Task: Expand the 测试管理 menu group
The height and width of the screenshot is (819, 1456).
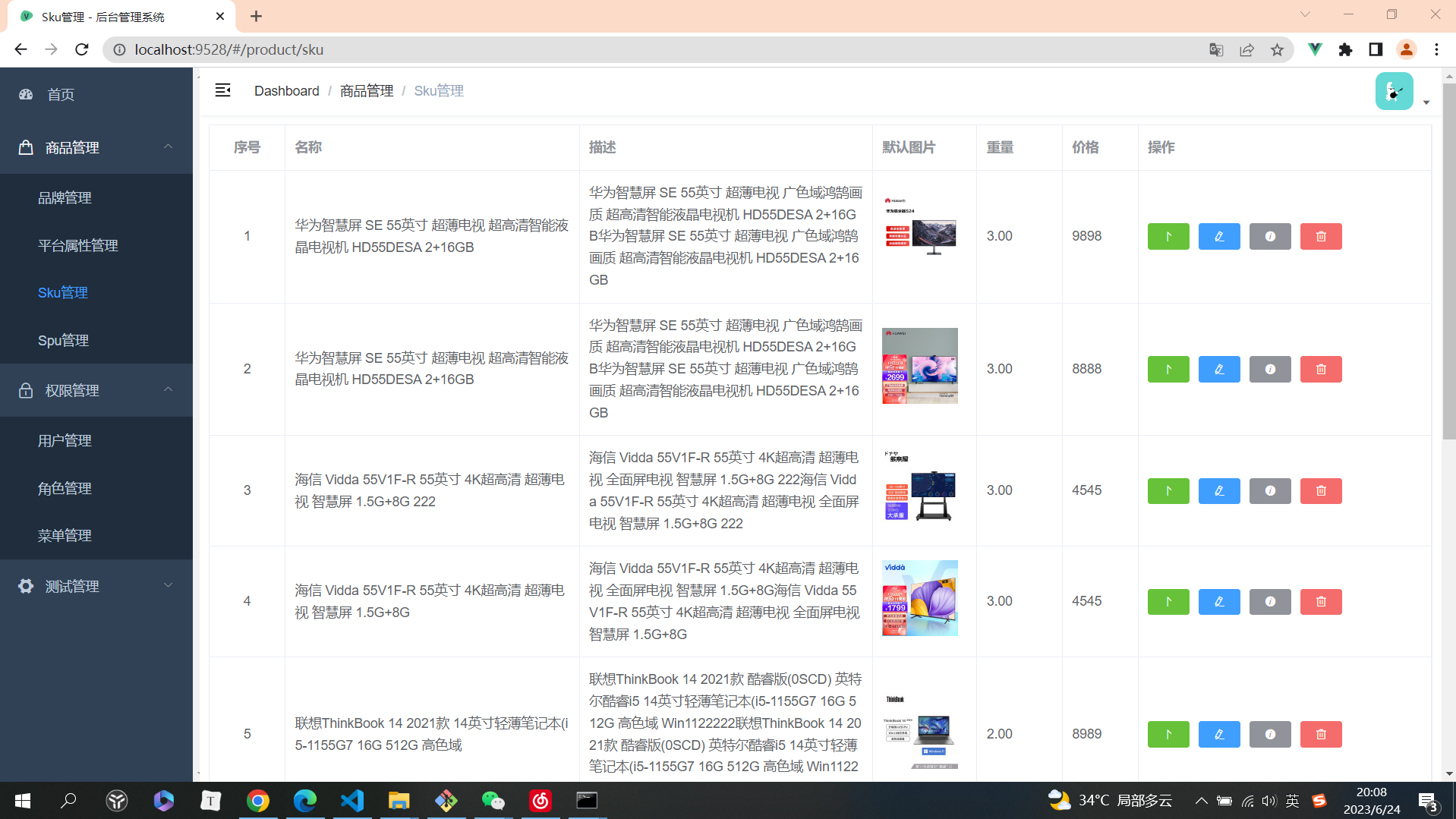Action: 96,586
